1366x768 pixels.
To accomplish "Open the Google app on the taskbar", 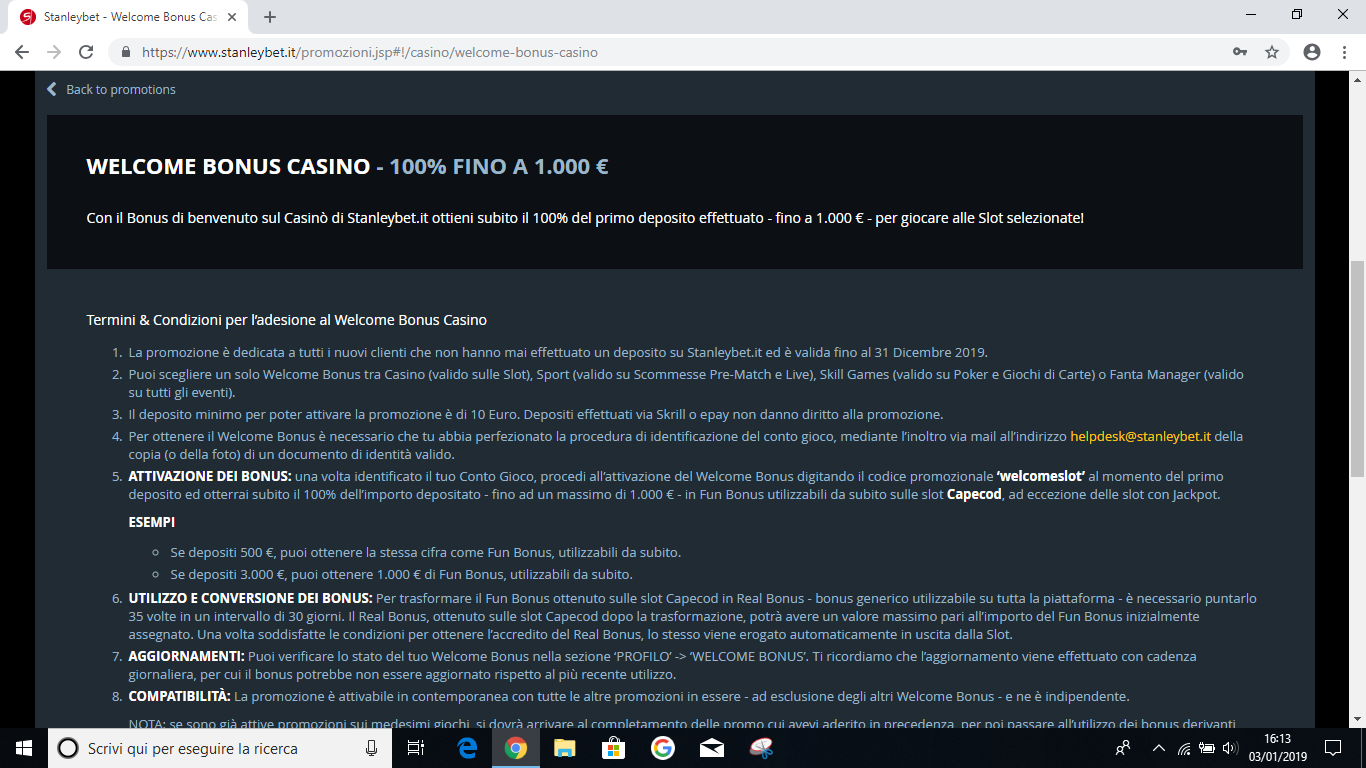I will pos(662,748).
